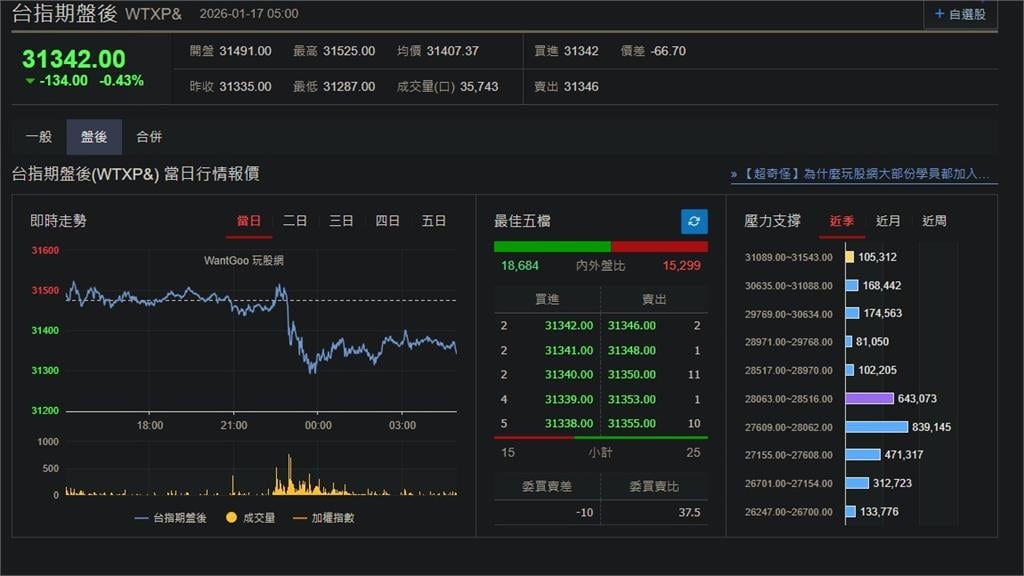Viewport: 1024px width, 576px height.
Task: Open the 超奇怪 promotional article link
Action: point(860,173)
